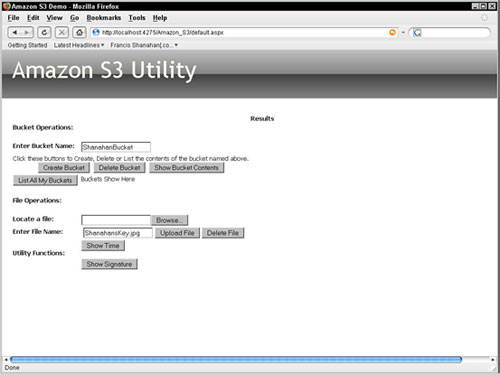Click the site icon before the URL
Image resolution: width=500 pixels, height=375 pixels.
click(96, 32)
